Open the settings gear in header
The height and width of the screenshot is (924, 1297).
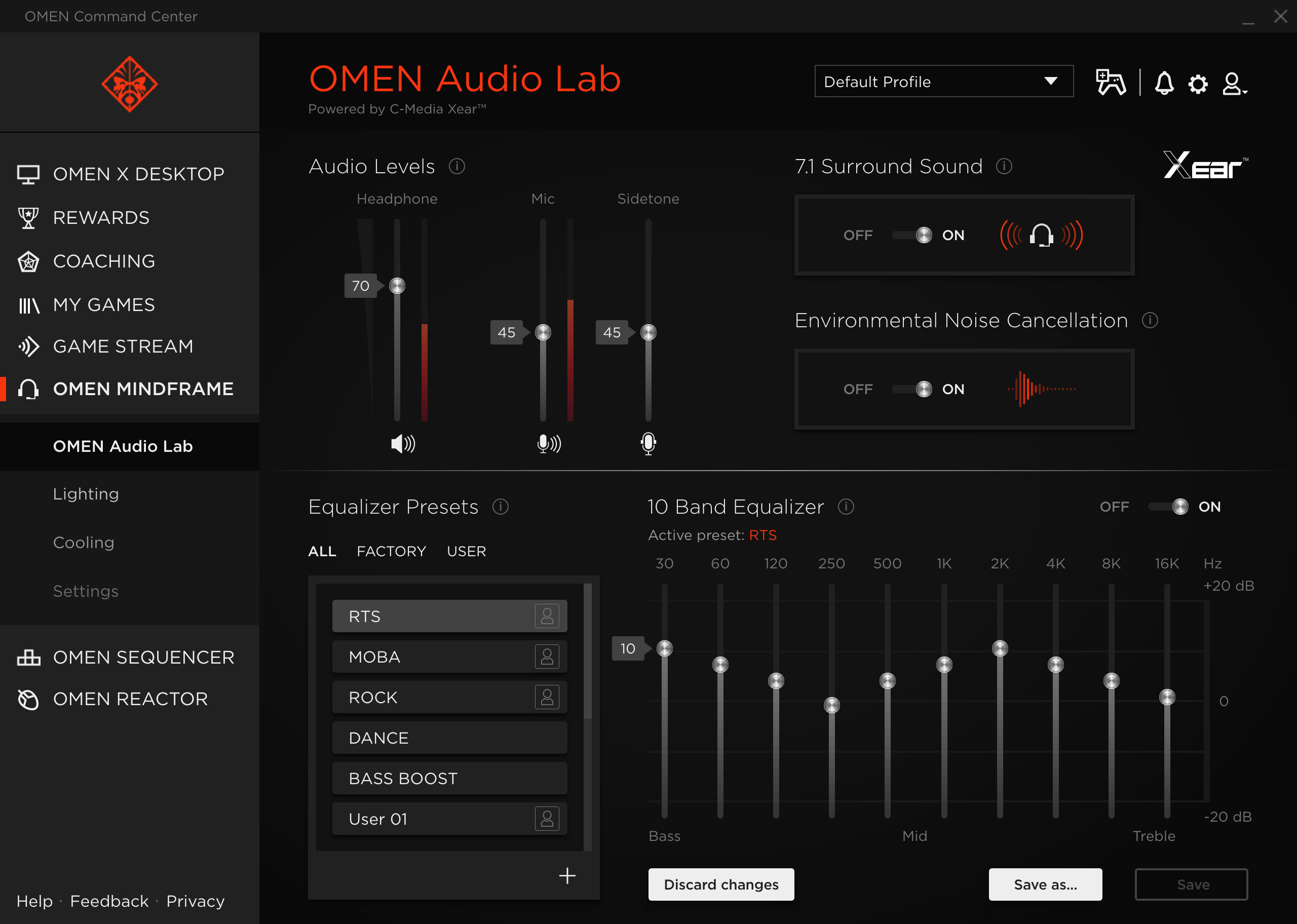pyautogui.click(x=1198, y=84)
